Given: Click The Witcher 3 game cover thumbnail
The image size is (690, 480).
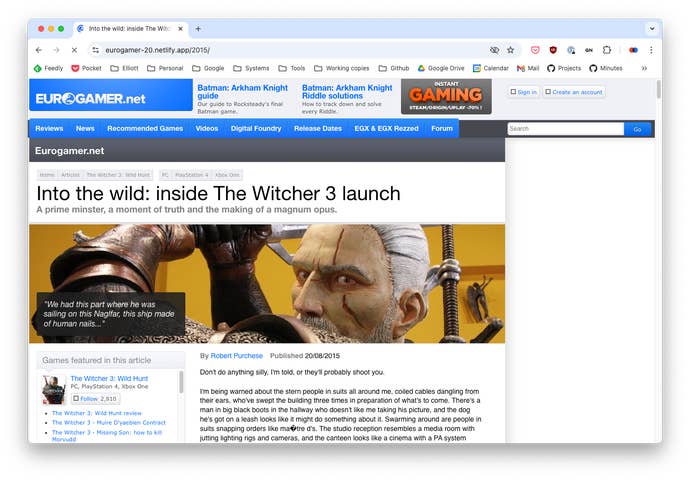Looking at the screenshot, I should [54, 390].
